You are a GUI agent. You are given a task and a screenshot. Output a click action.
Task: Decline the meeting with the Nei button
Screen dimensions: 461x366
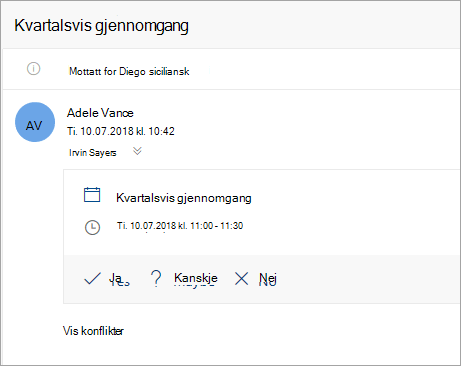coord(255,279)
